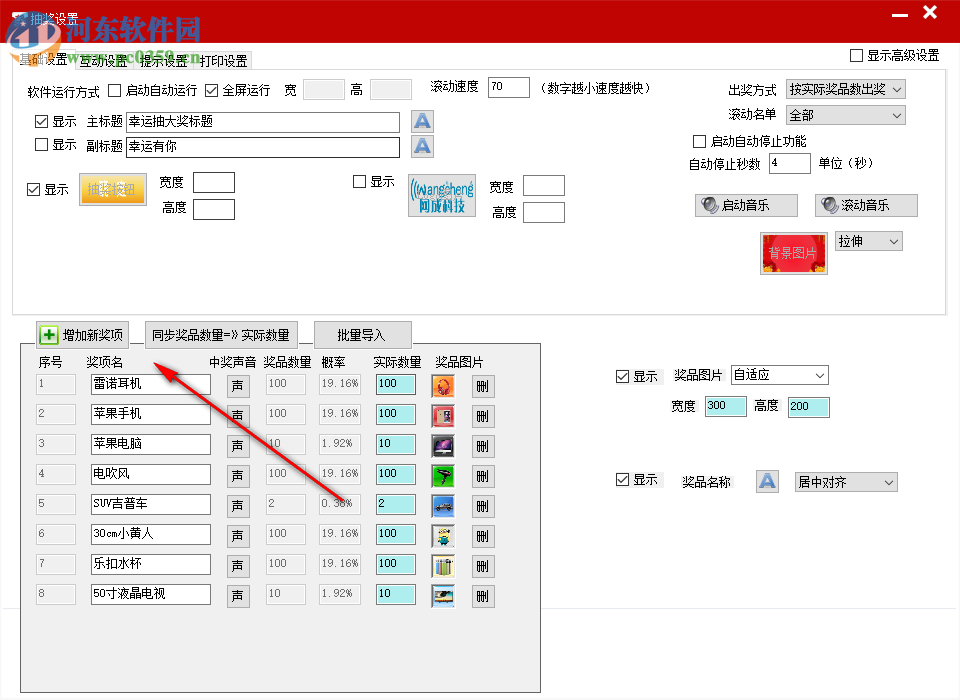Click the 批量导入 batch import button
This screenshot has width=960, height=700.
363,334
